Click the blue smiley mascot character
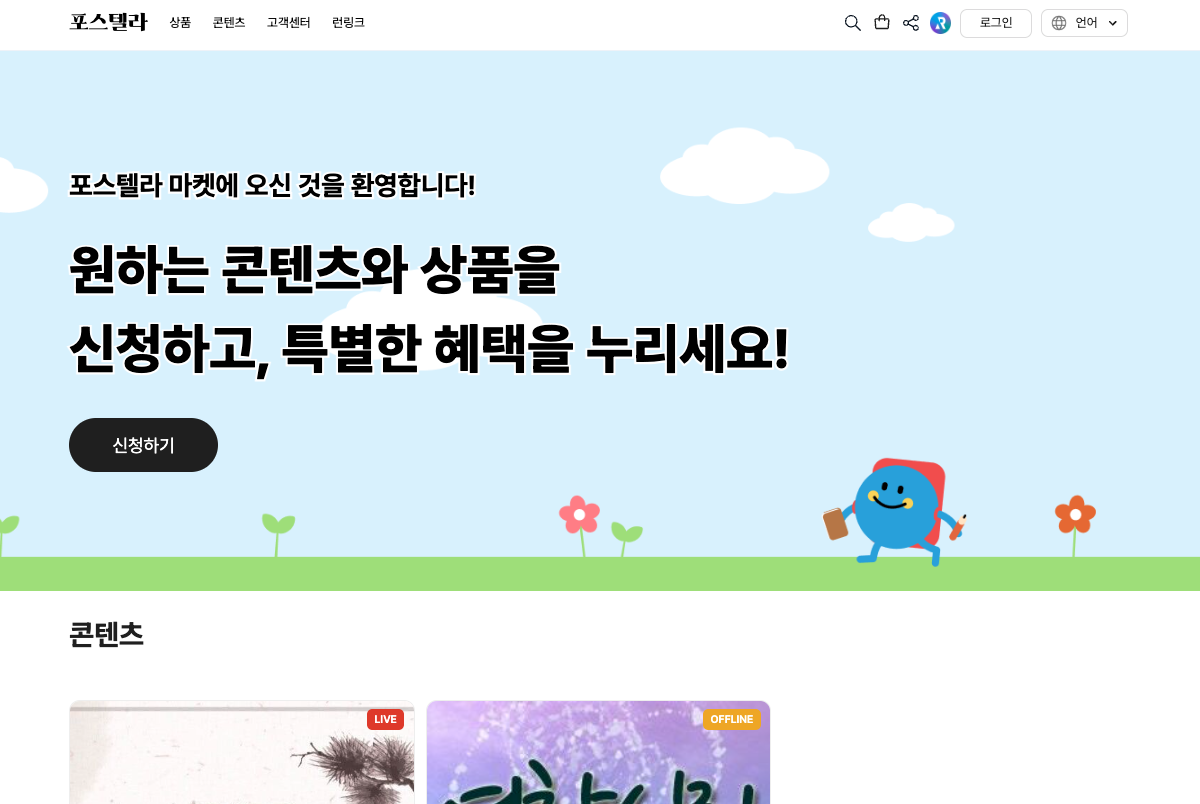1200x804 pixels. (895, 512)
